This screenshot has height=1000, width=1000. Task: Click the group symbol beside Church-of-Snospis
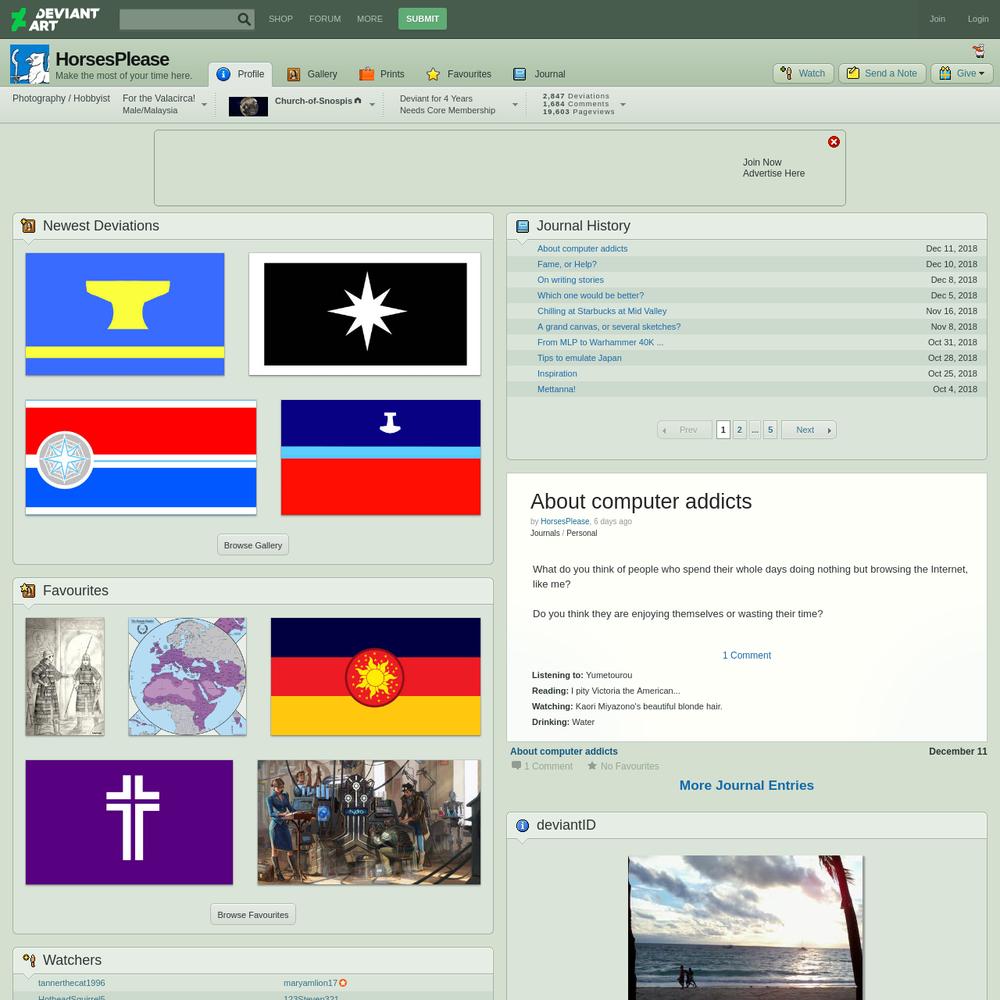pos(358,100)
